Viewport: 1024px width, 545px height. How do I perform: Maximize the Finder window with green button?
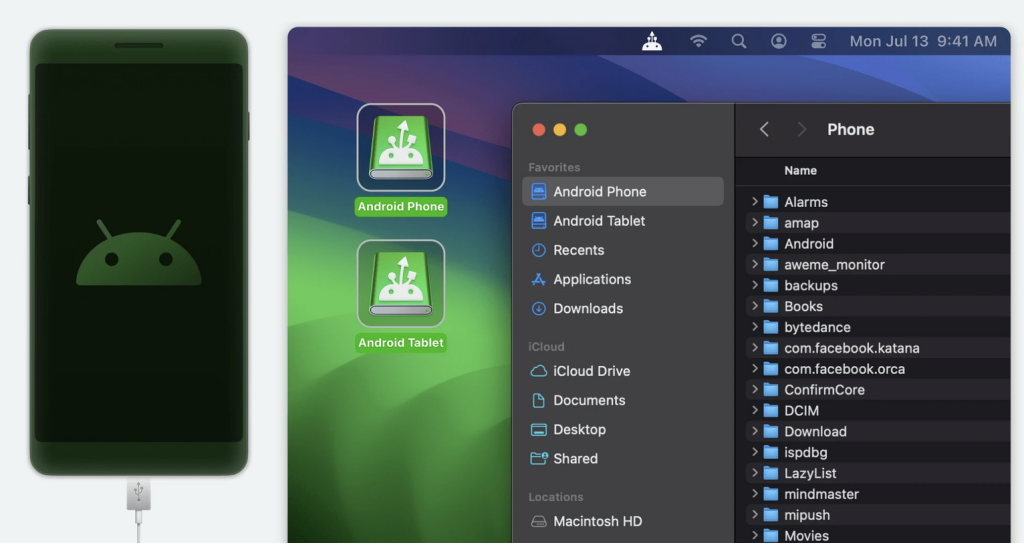(581, 130)
